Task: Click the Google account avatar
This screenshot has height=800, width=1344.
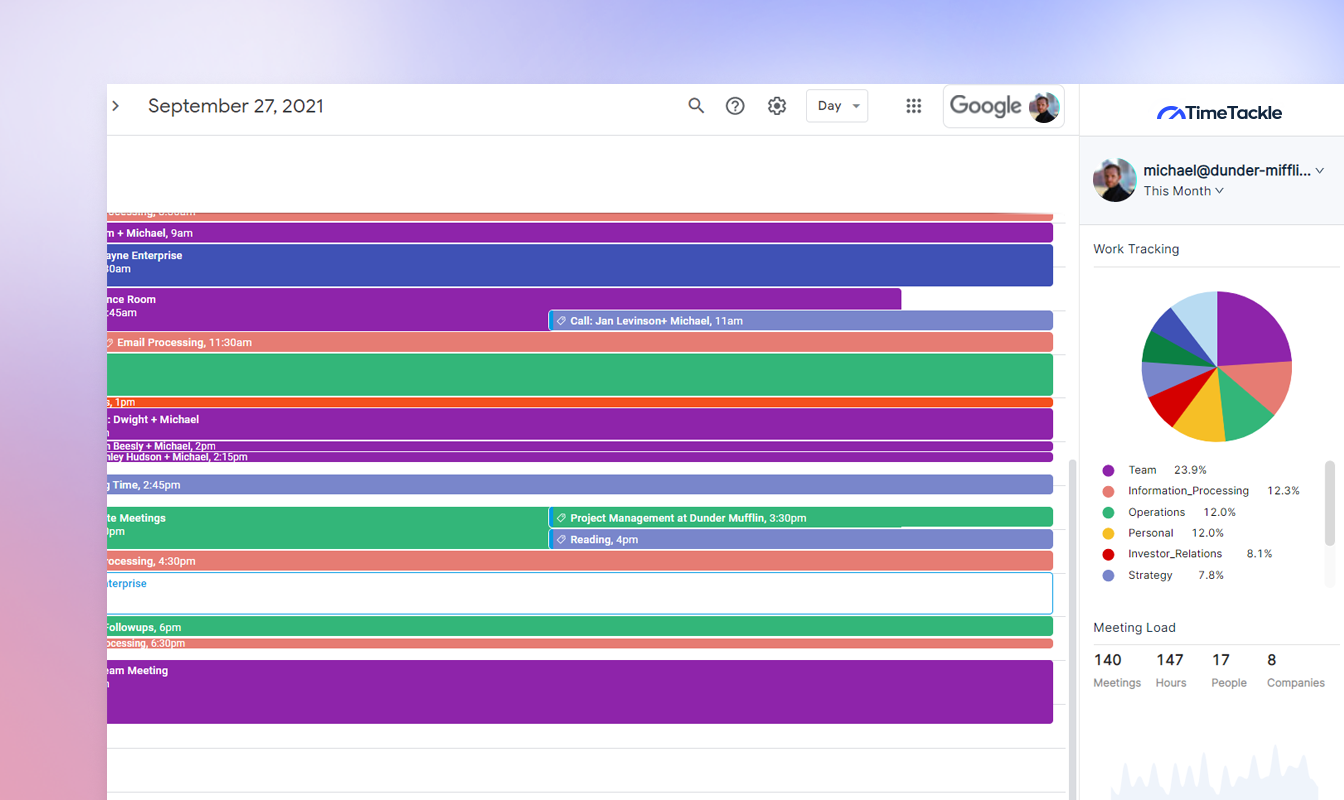Action: [1044, 107]
